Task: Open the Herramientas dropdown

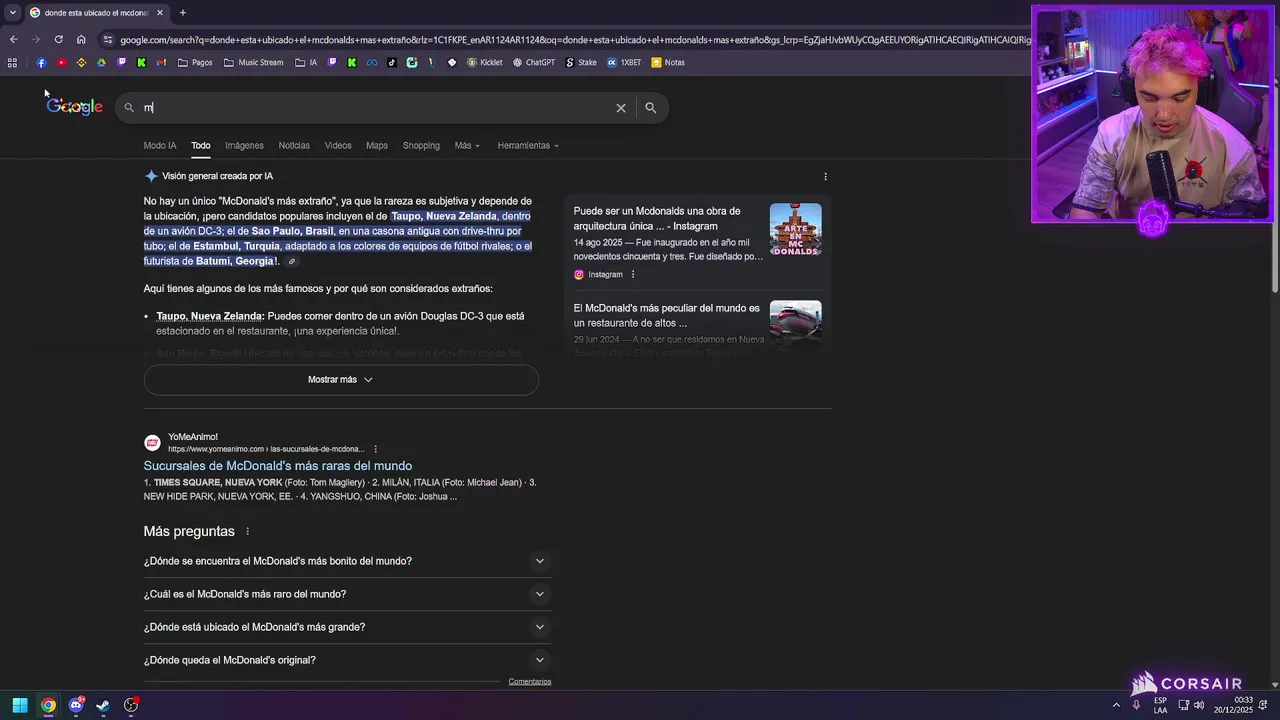Action: (x=528, y=145)
